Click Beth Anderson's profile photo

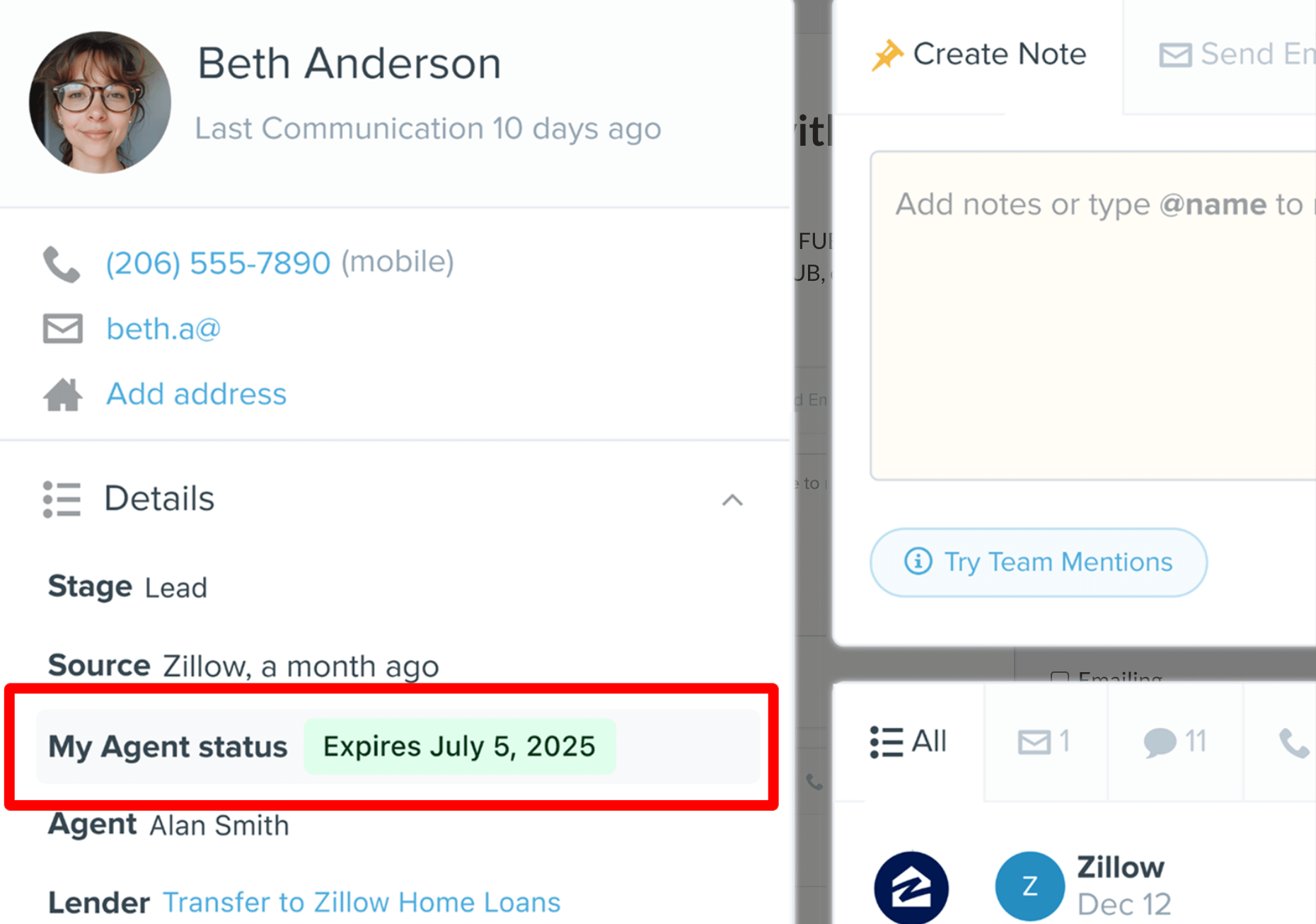100,102
